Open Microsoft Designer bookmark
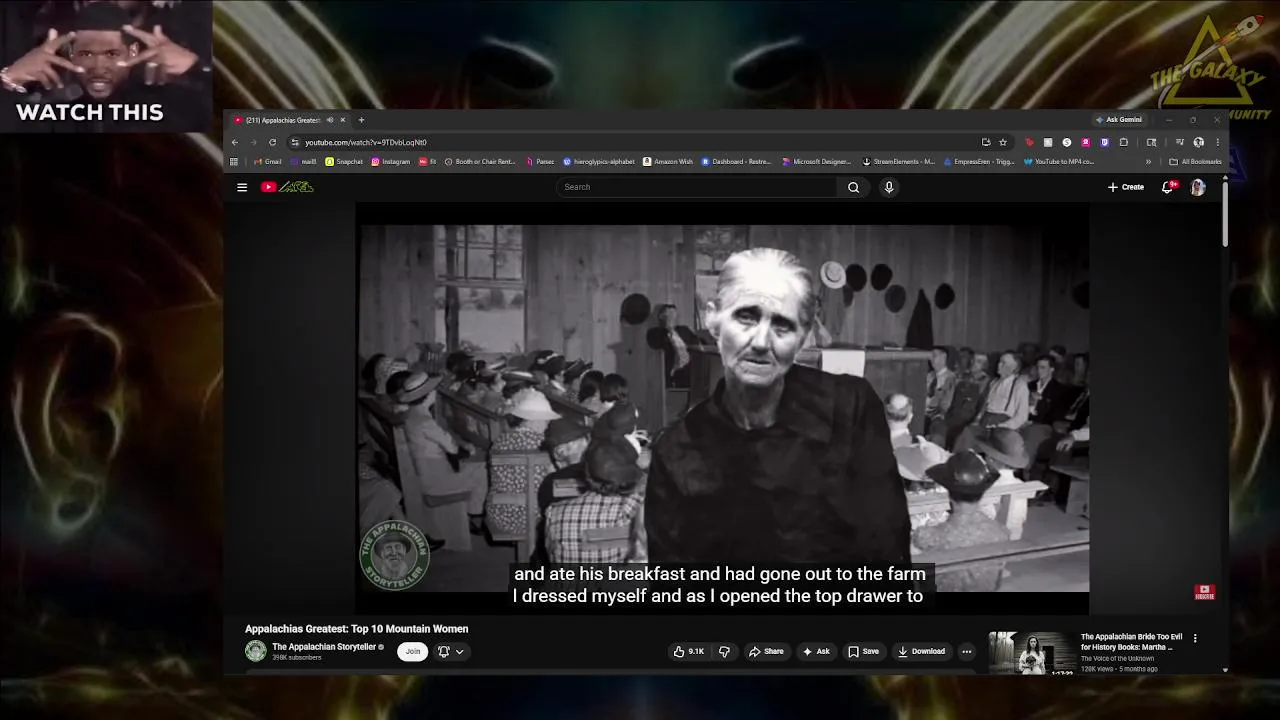This screenshot has width=1280, height=720. [817, 161]
